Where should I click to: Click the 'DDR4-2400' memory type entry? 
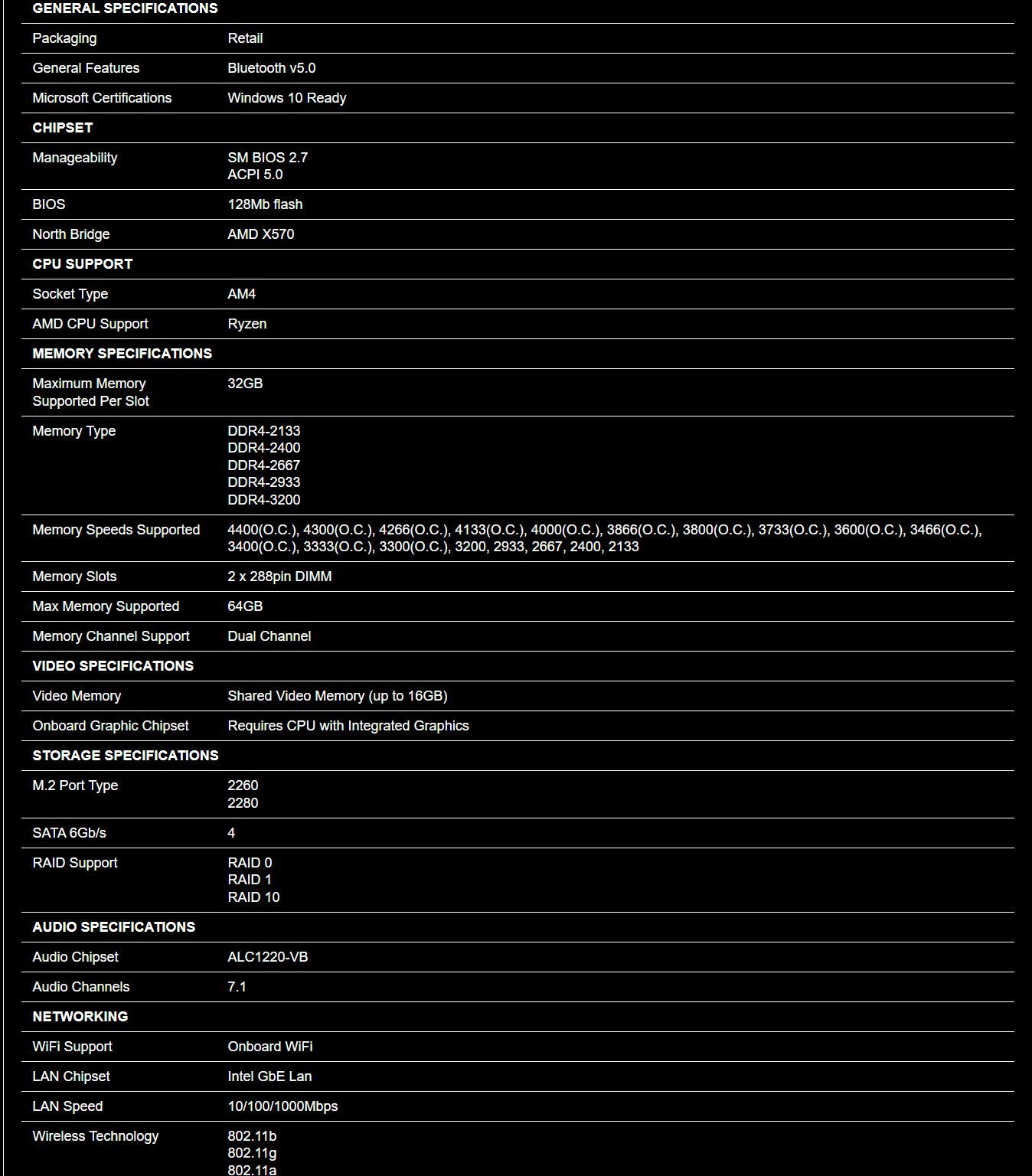pyautogui.click(x=263, y=448)
